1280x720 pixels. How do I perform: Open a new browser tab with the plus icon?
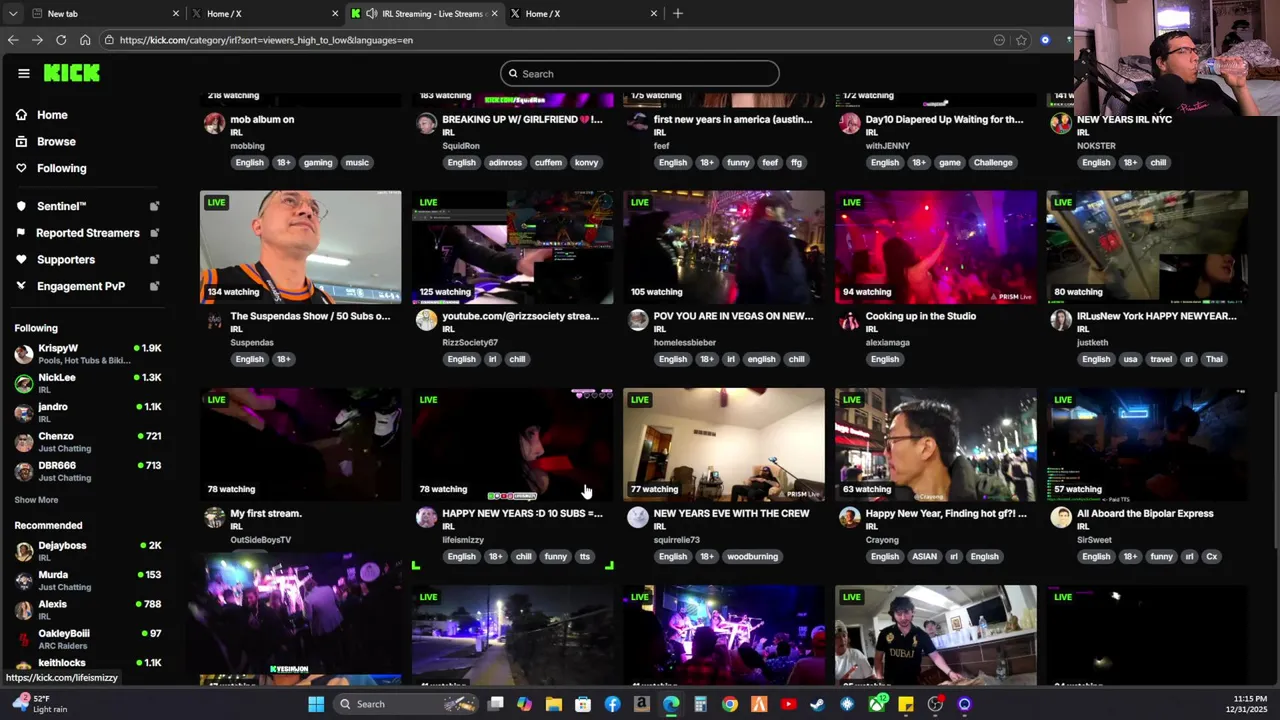pyautogui.click(x=678, y=13)
